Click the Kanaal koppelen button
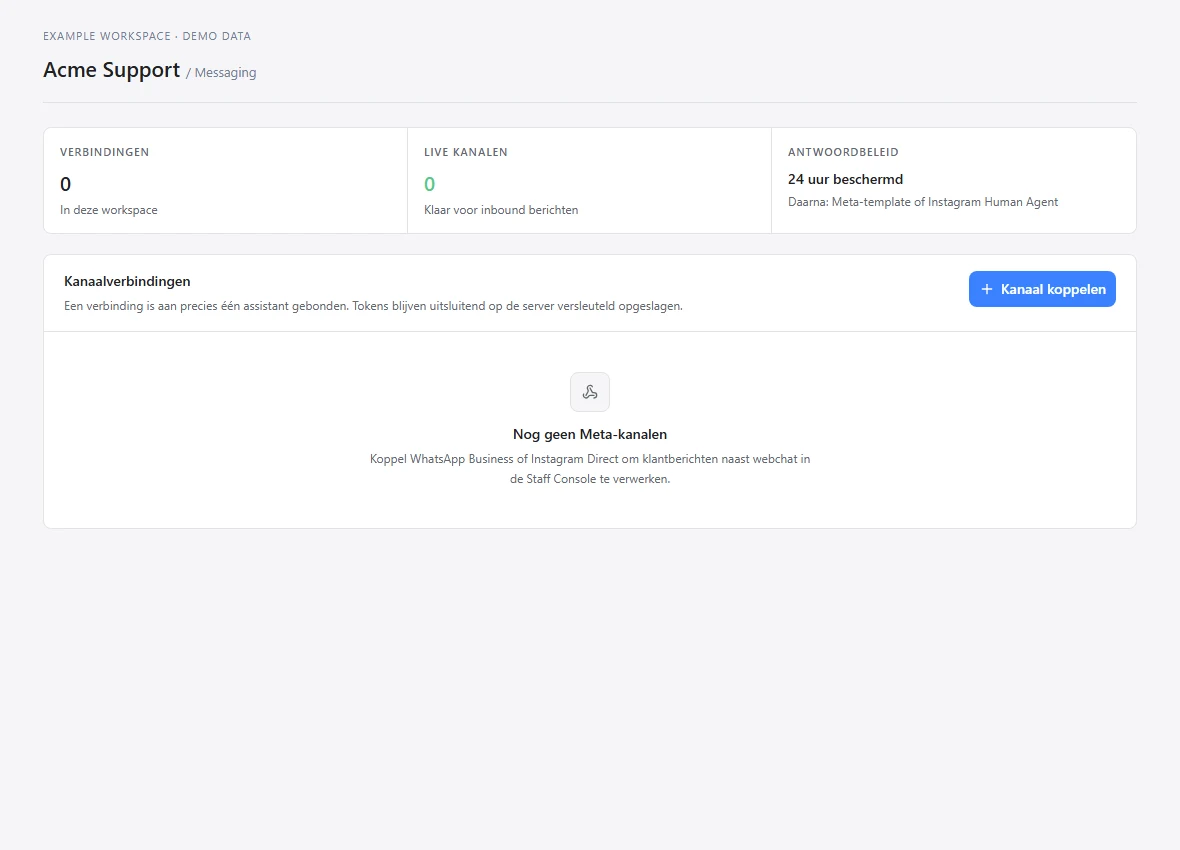1180x850 pixels. tap(1042, 289)
